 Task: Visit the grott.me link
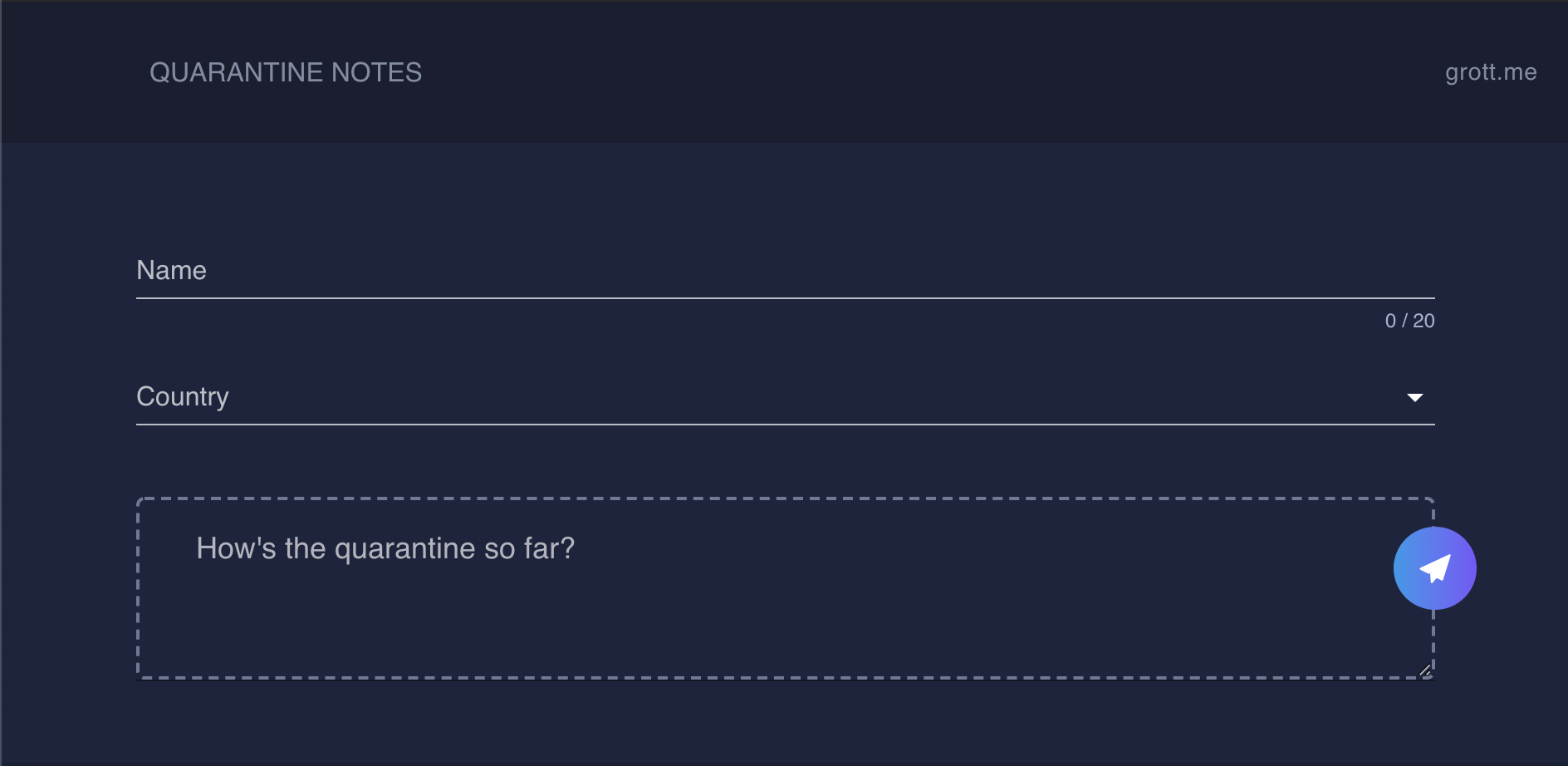coord(1491,72)
